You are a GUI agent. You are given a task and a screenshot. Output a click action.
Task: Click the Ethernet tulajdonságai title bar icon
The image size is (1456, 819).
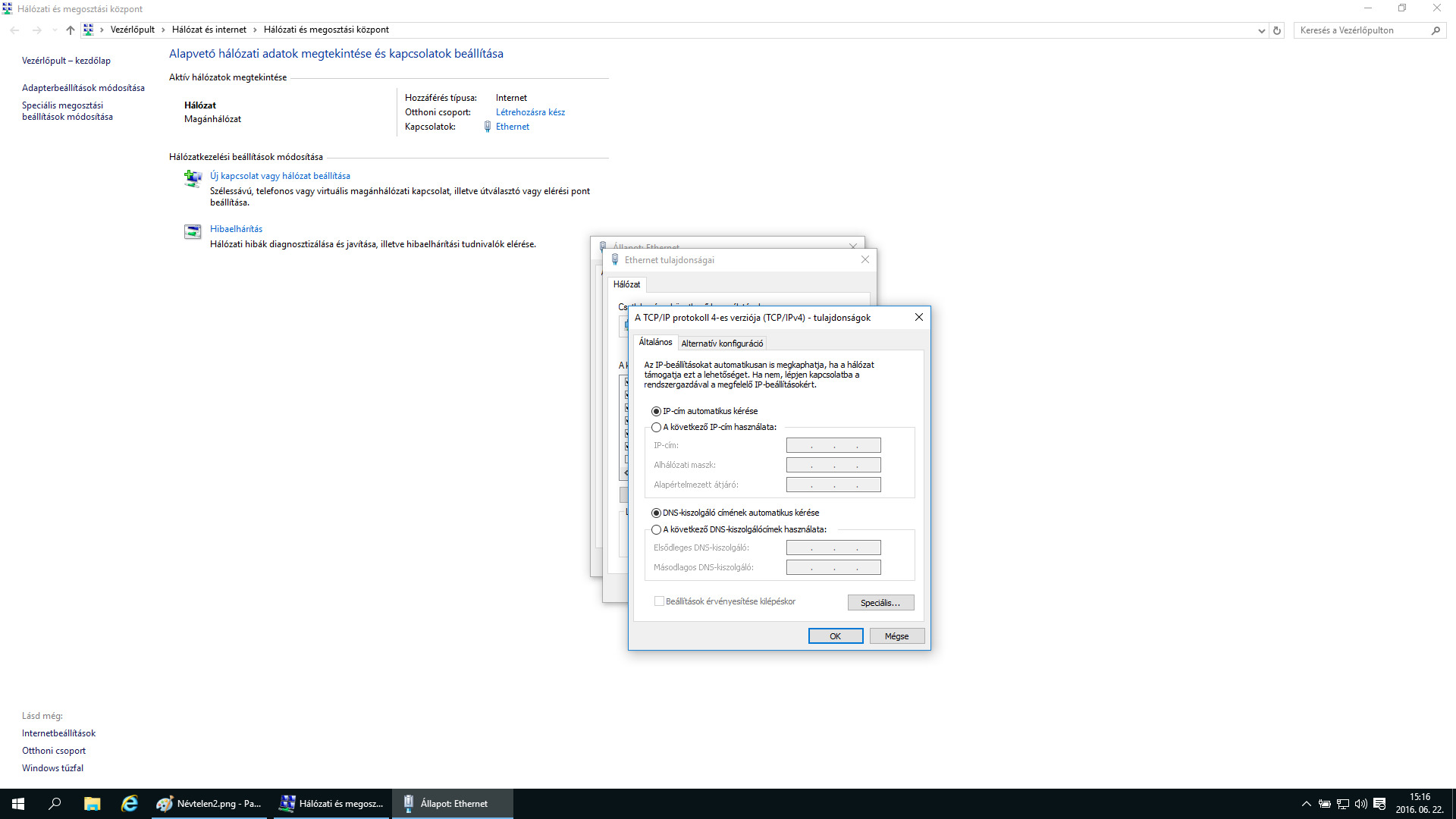615,259
